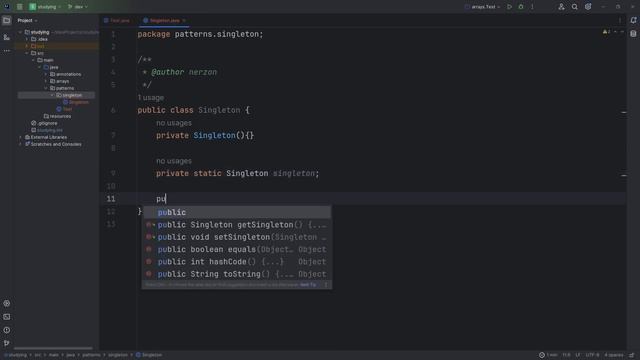Open the studying project dropdown
The image size is (640, 360).
point(45,7)
